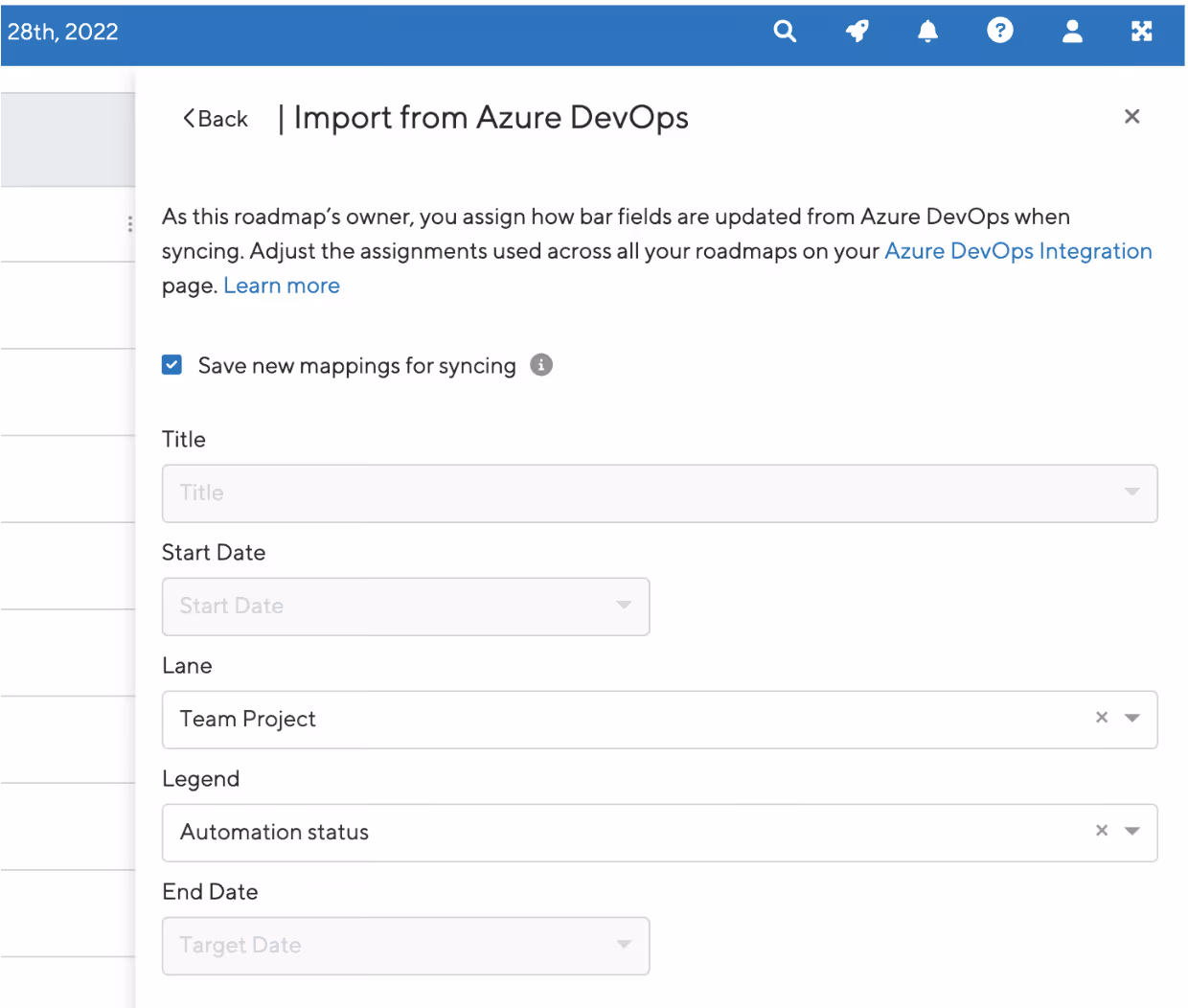The height and width of the screenshot is (1008, 1188).
Task: Open the user profile icon
Action: point(1072,32)
